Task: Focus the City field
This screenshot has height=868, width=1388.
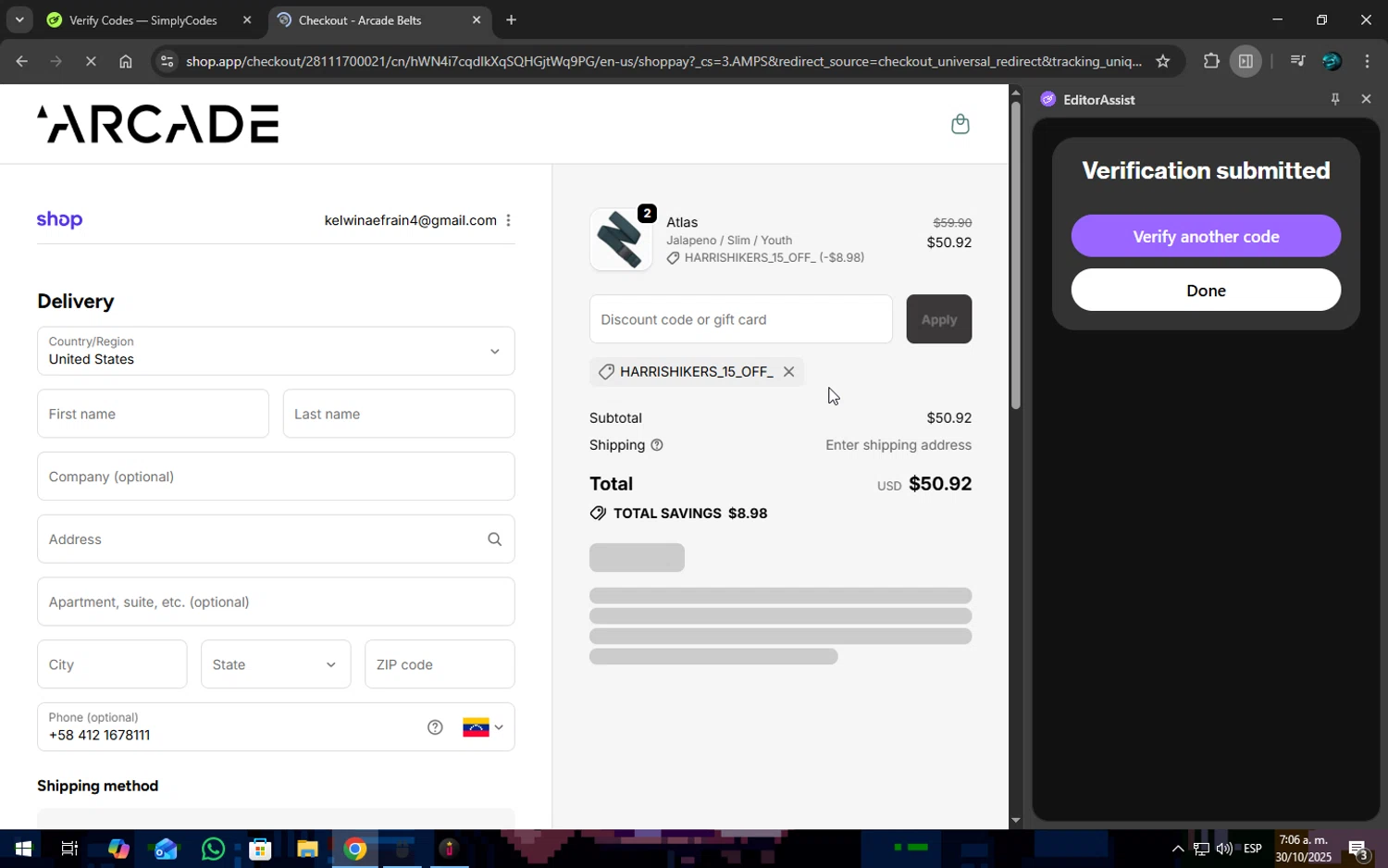Action: (x=112, y=664)
